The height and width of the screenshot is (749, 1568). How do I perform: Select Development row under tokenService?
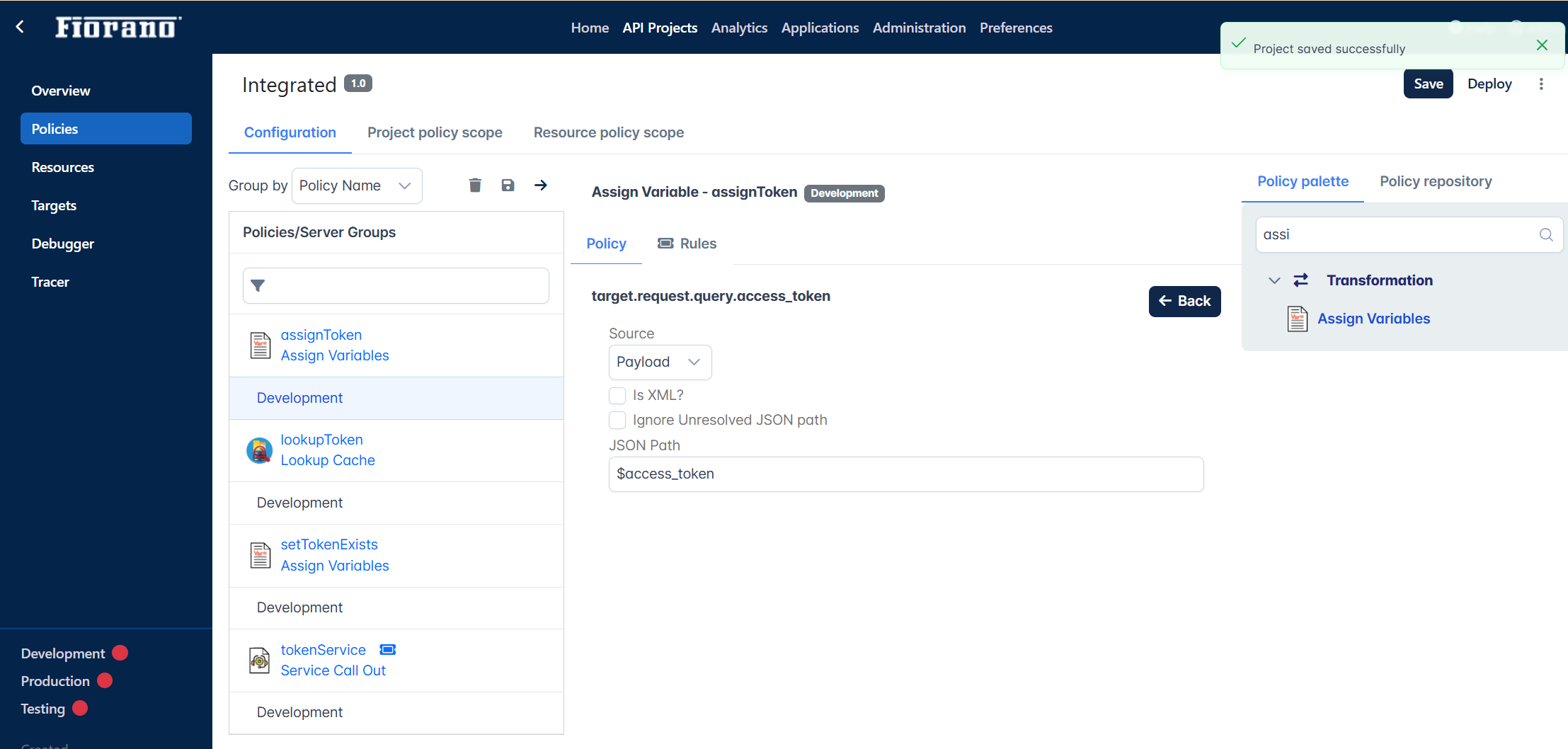point(396,712)
